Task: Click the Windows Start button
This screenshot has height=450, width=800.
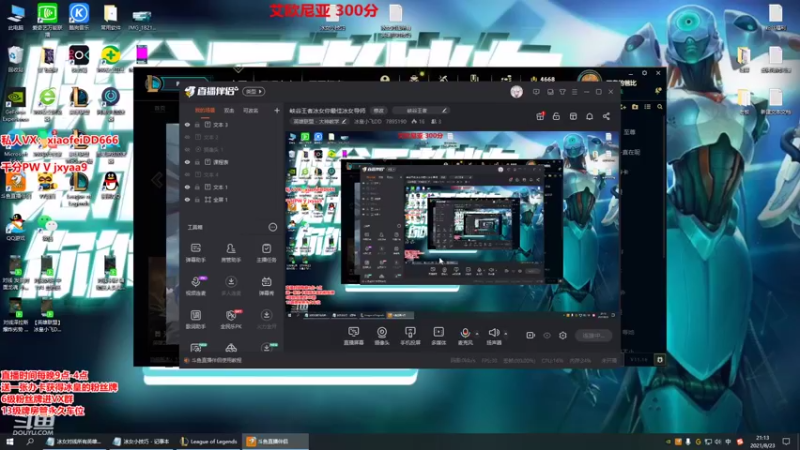Action: click(x=9, y=441)
